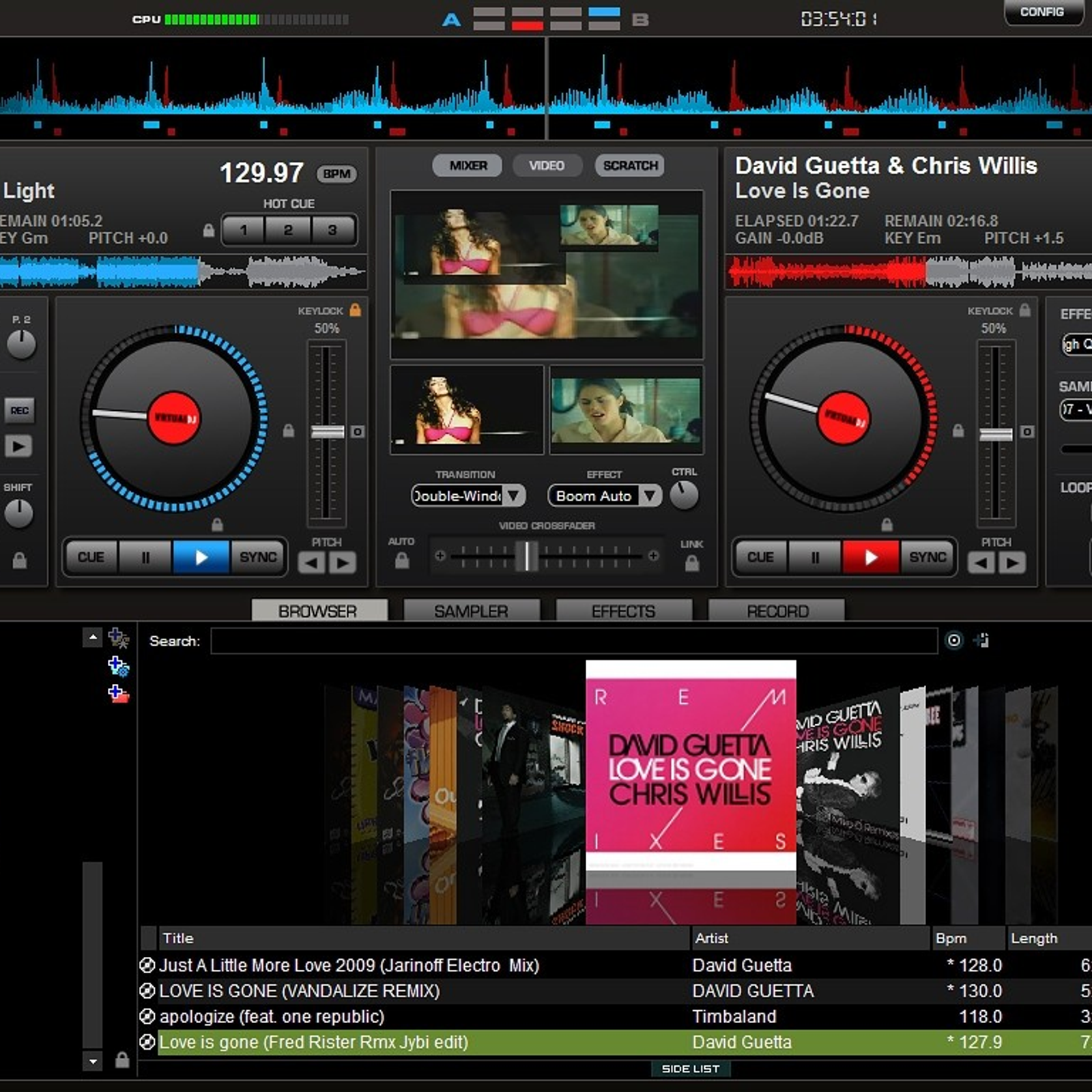Toggle left deck KEYLOCK padlock
Image resolution: width=1092 pixels, height=1092 pixels.
[356, 310]
